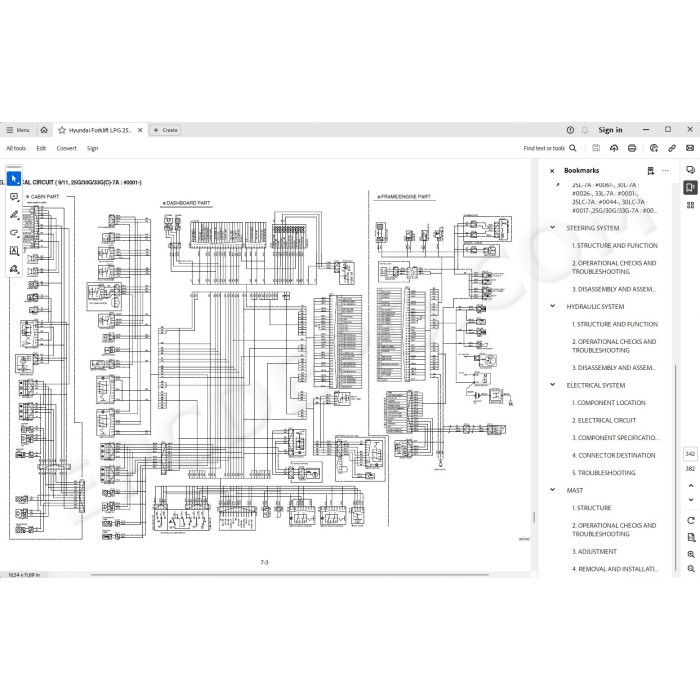Collapse the MAST bookmark

tap(553, 490)
